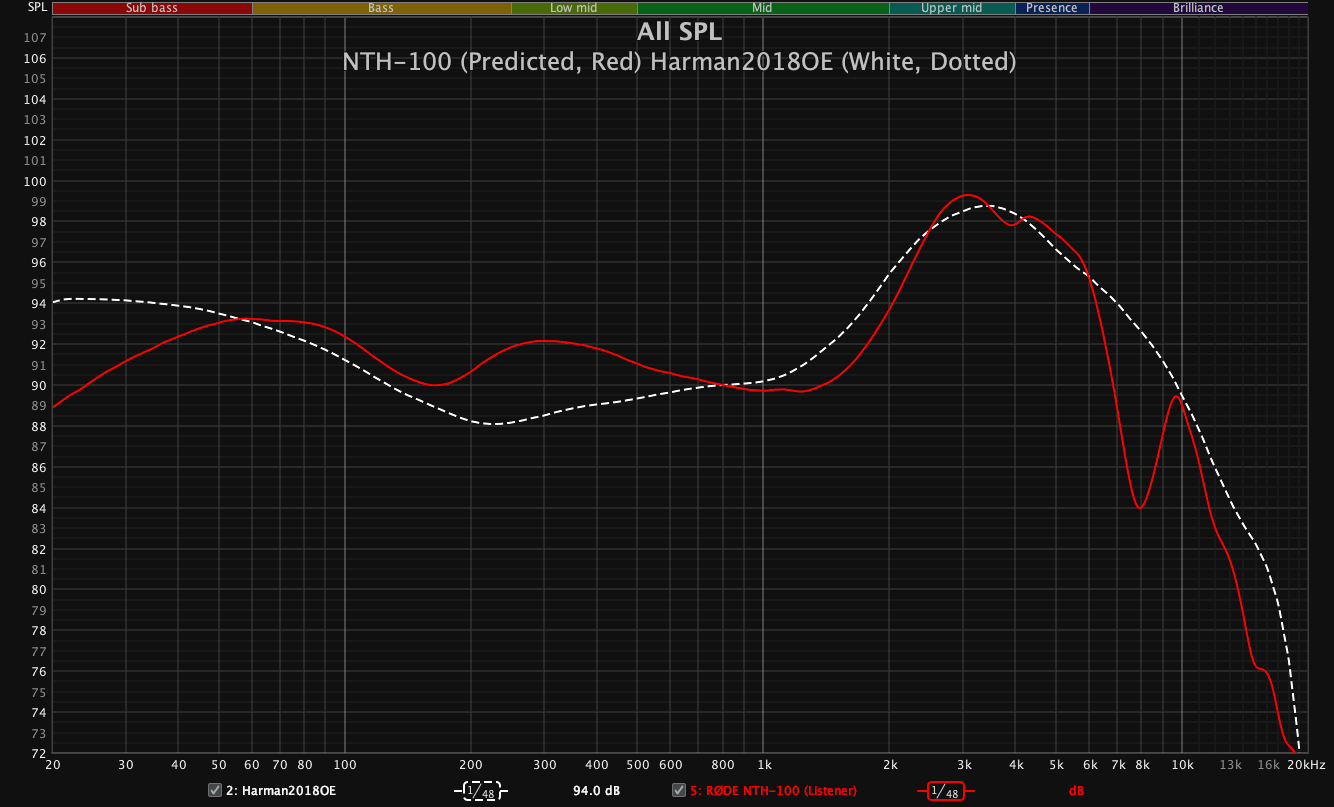Click the 20kHz frequency axis label
This screenshot has height=807, width=1334.
(x=1306, y=765)
